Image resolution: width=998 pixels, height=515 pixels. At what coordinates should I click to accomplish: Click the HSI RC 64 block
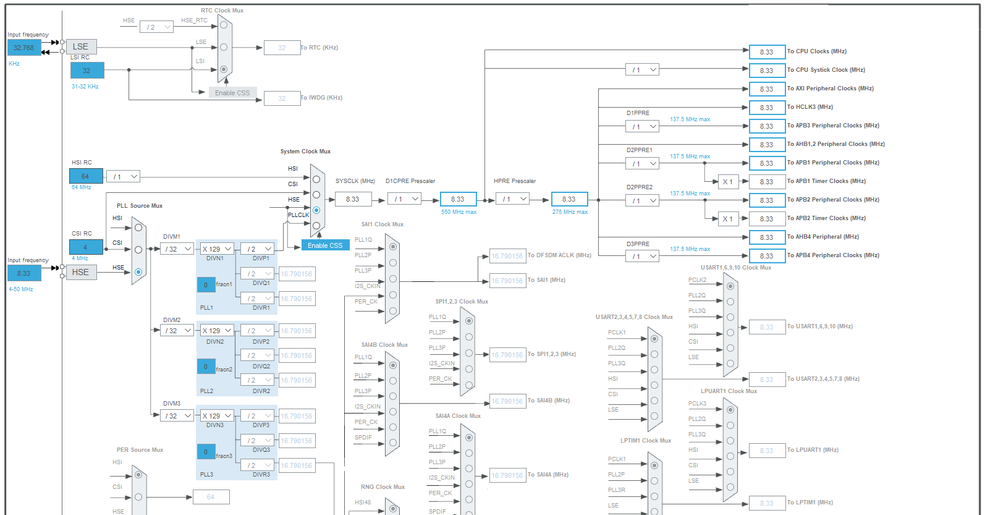86,176
